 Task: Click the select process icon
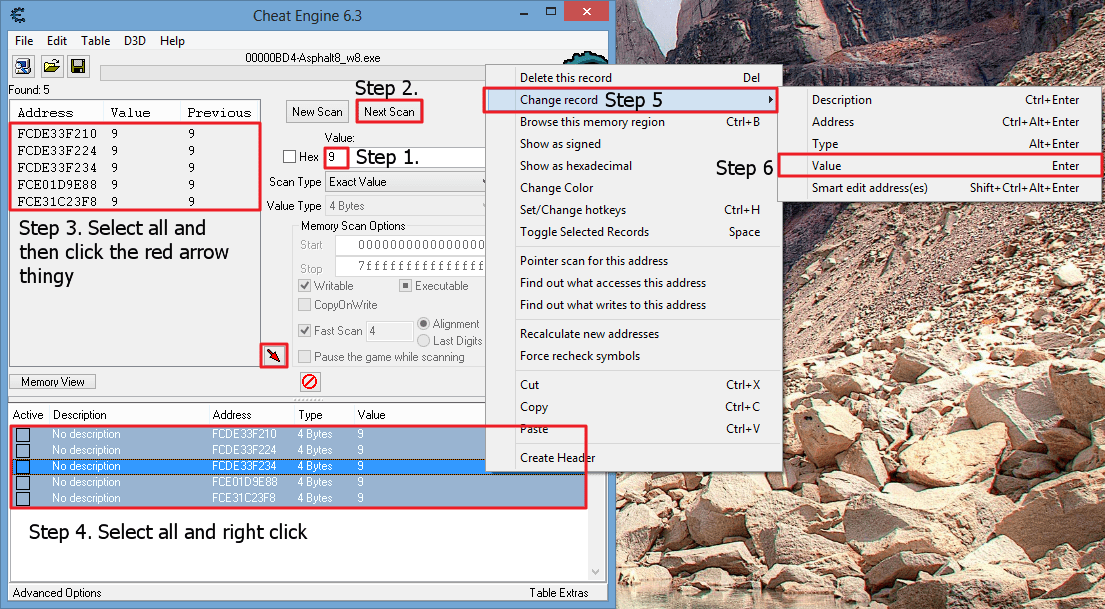tap(23, 67)
